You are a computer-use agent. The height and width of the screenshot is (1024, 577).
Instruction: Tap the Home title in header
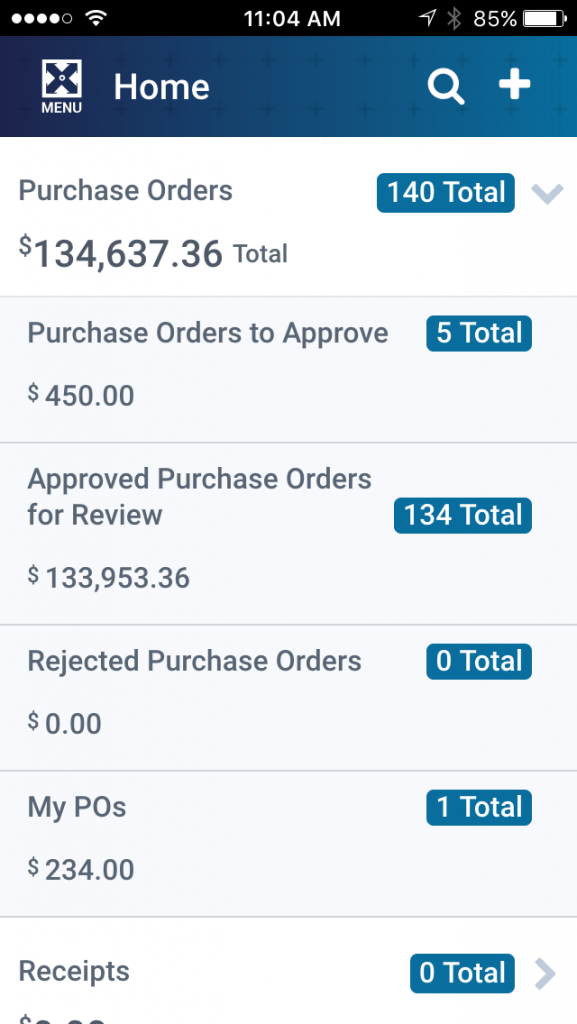pyautogui.click(x=161, y=87)
